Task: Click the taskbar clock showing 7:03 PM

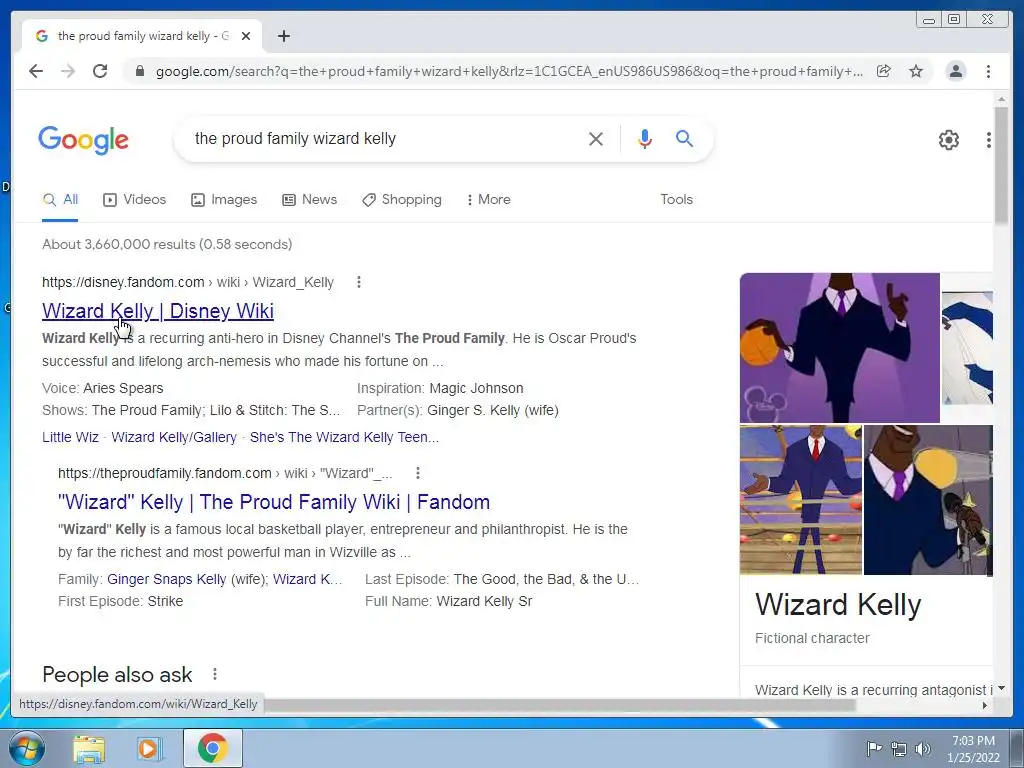Action: click(973, 748)
